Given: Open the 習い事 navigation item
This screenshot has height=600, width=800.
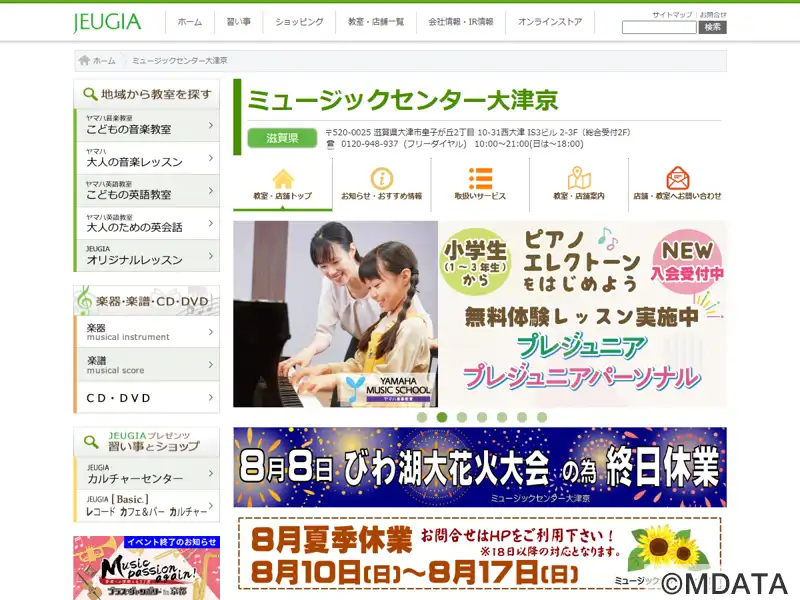Looking at the screenshot, I should (239, 22).
